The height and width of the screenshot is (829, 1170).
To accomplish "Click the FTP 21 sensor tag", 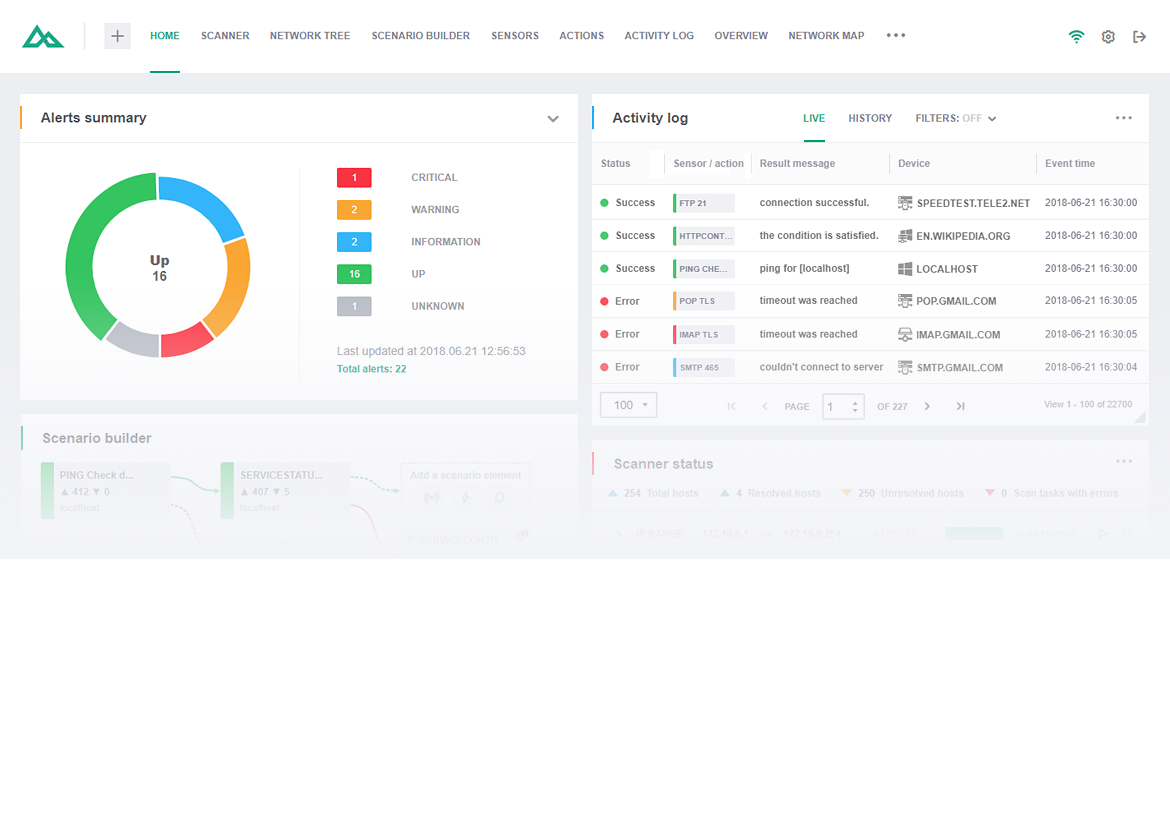I will coord(704,203).
